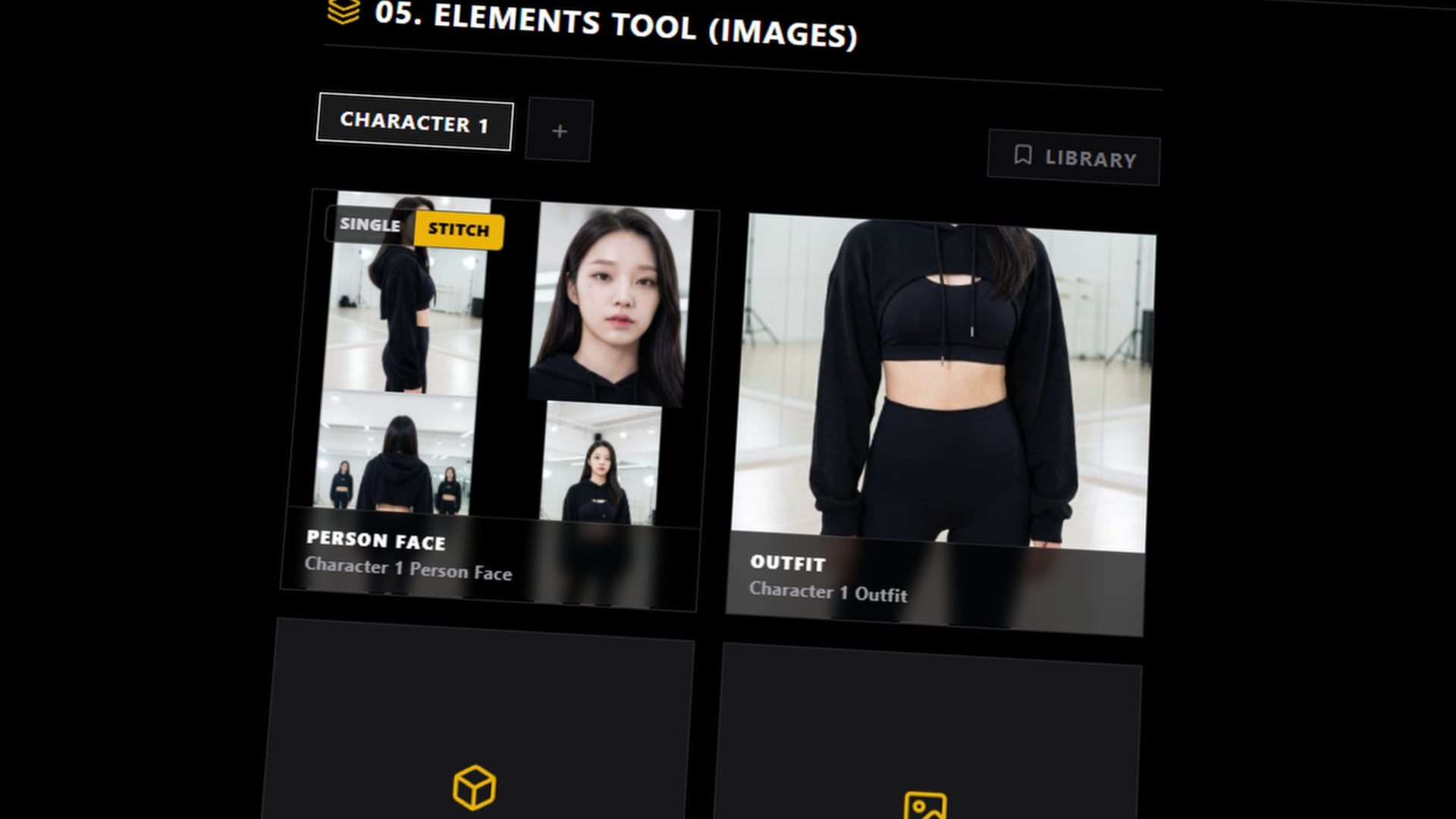This screenshot has height=819, width=1456.
Task: Open the Library text button
Action: click(x=1090, y=159)
